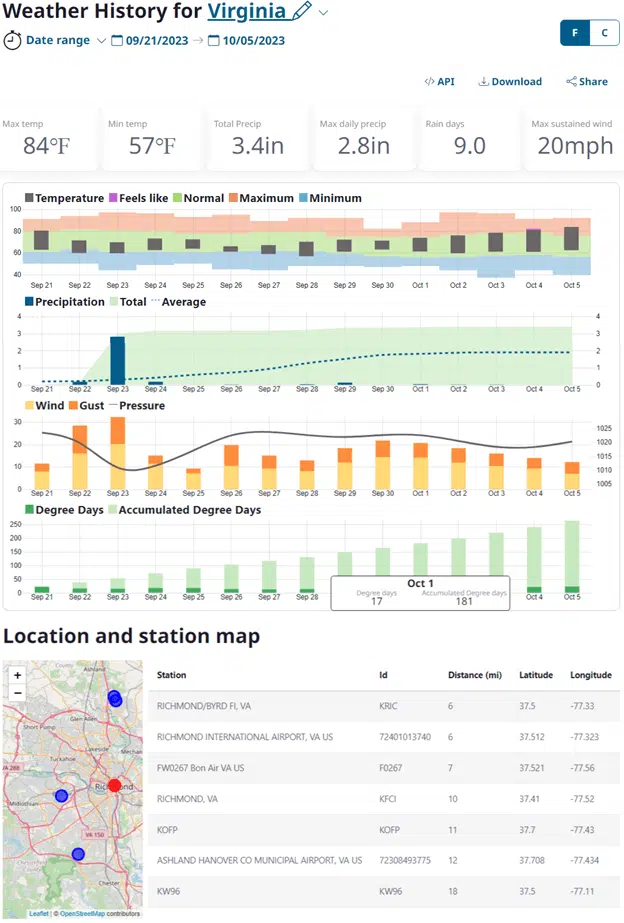Click the Share network icon
624x923 pixels.
[571, 82]
